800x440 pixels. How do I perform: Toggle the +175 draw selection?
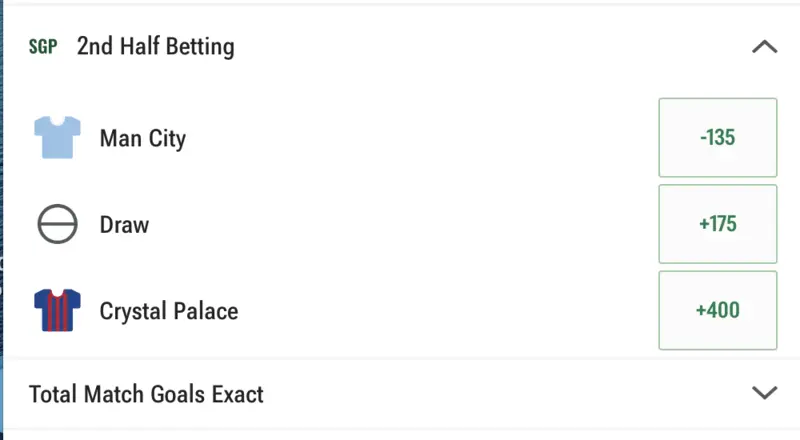point(717,224)
